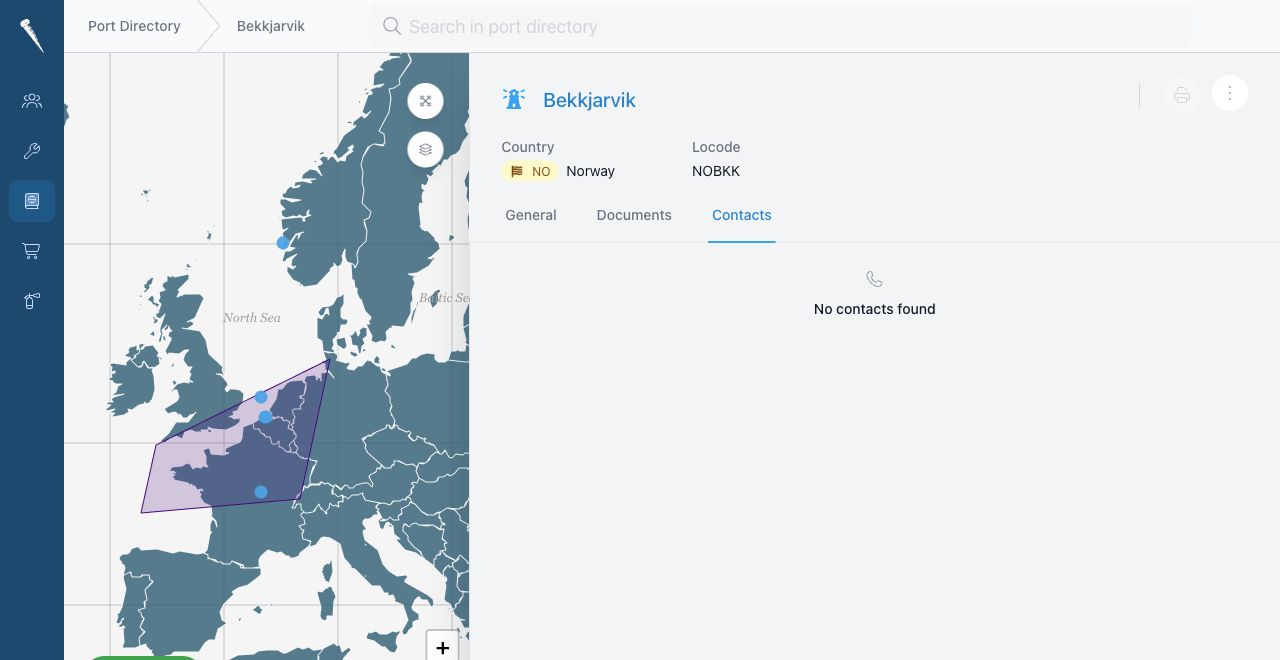Click the Bekkjarvik breadcrumb item
The width and height of the screenshot is (1280, 660).
271,26
